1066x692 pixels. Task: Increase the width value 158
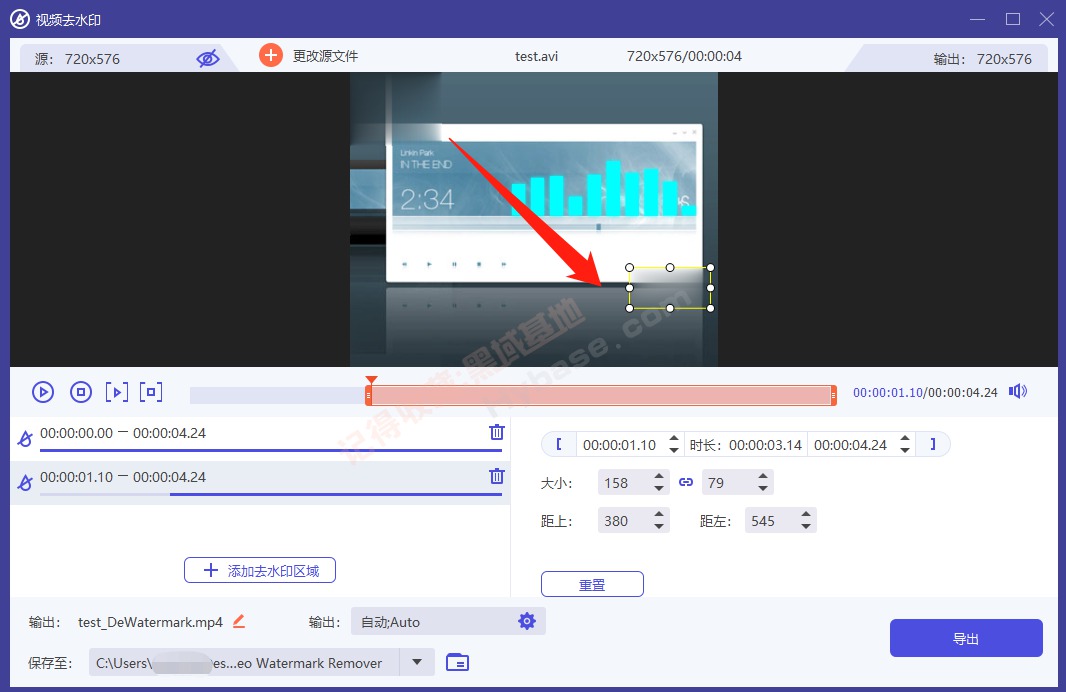659,477
